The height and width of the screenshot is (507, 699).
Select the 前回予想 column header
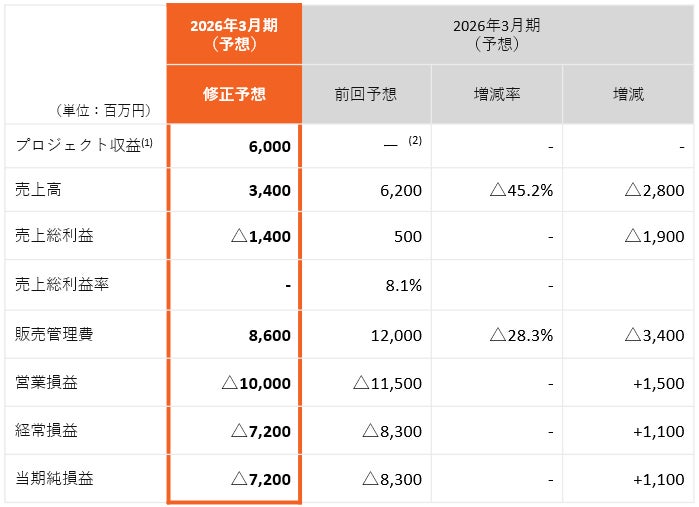tap(365, 95)
